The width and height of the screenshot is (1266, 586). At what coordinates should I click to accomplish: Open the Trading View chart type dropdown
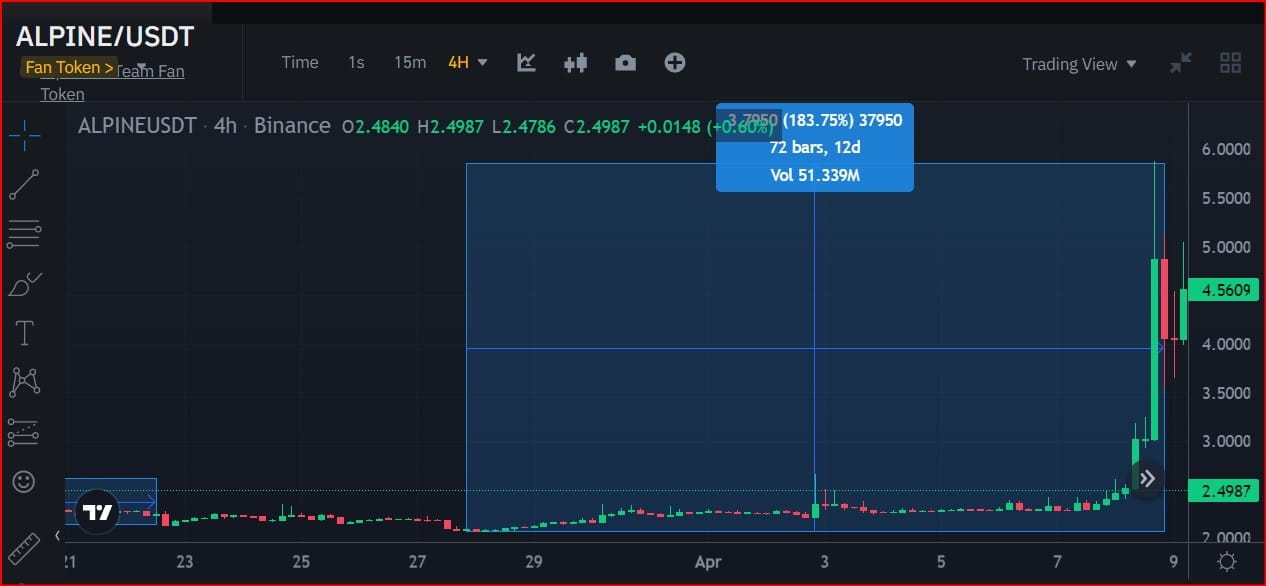point(1079,64)
